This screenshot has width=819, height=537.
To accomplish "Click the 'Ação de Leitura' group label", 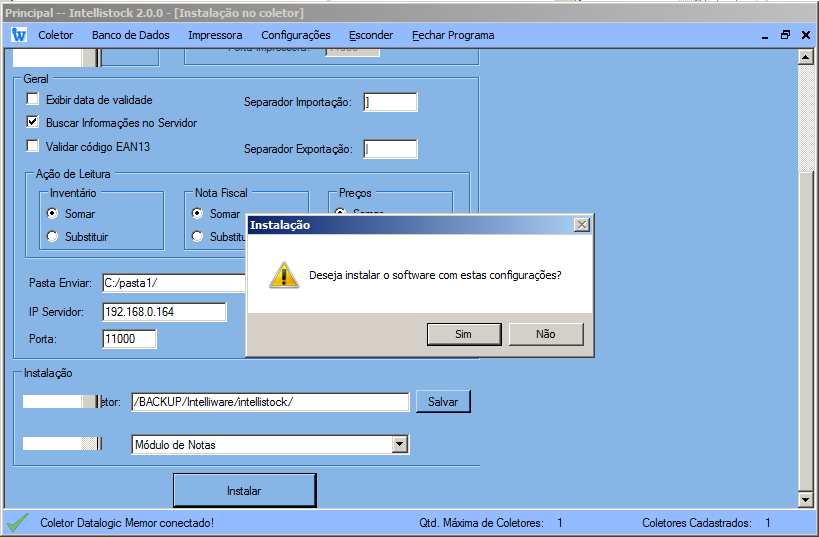I will pos(73,174).
